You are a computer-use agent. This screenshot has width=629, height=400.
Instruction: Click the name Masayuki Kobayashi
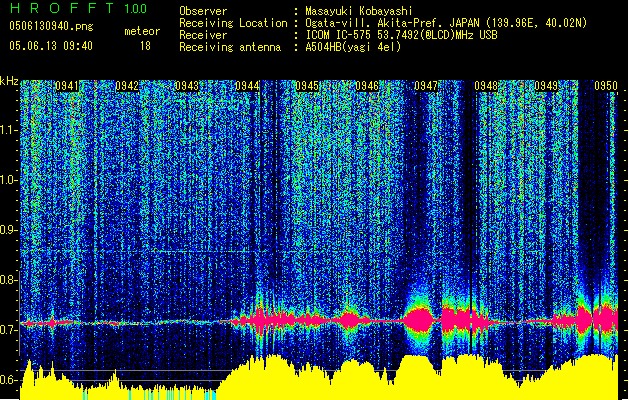click(359, 11)
